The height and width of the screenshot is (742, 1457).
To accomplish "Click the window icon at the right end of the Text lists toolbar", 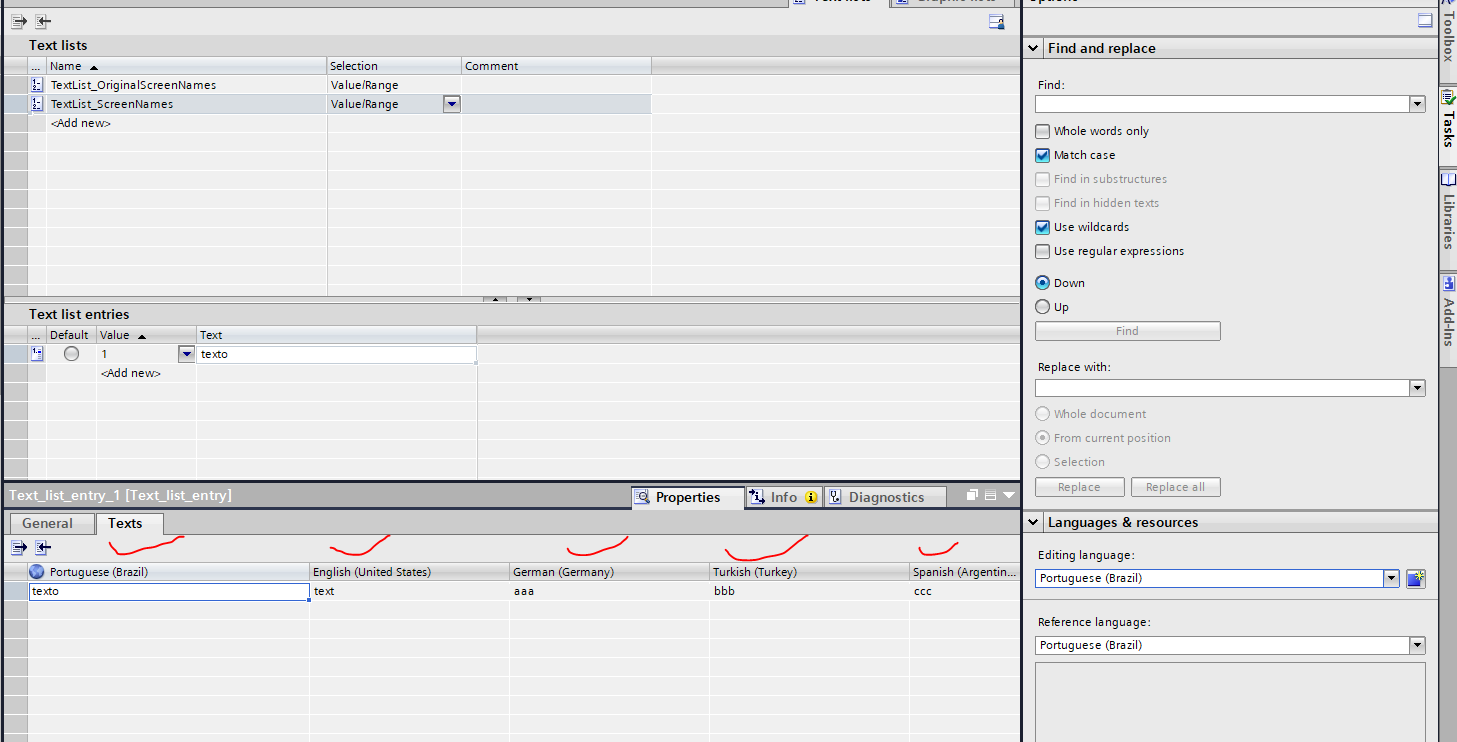I will [996, 22].
